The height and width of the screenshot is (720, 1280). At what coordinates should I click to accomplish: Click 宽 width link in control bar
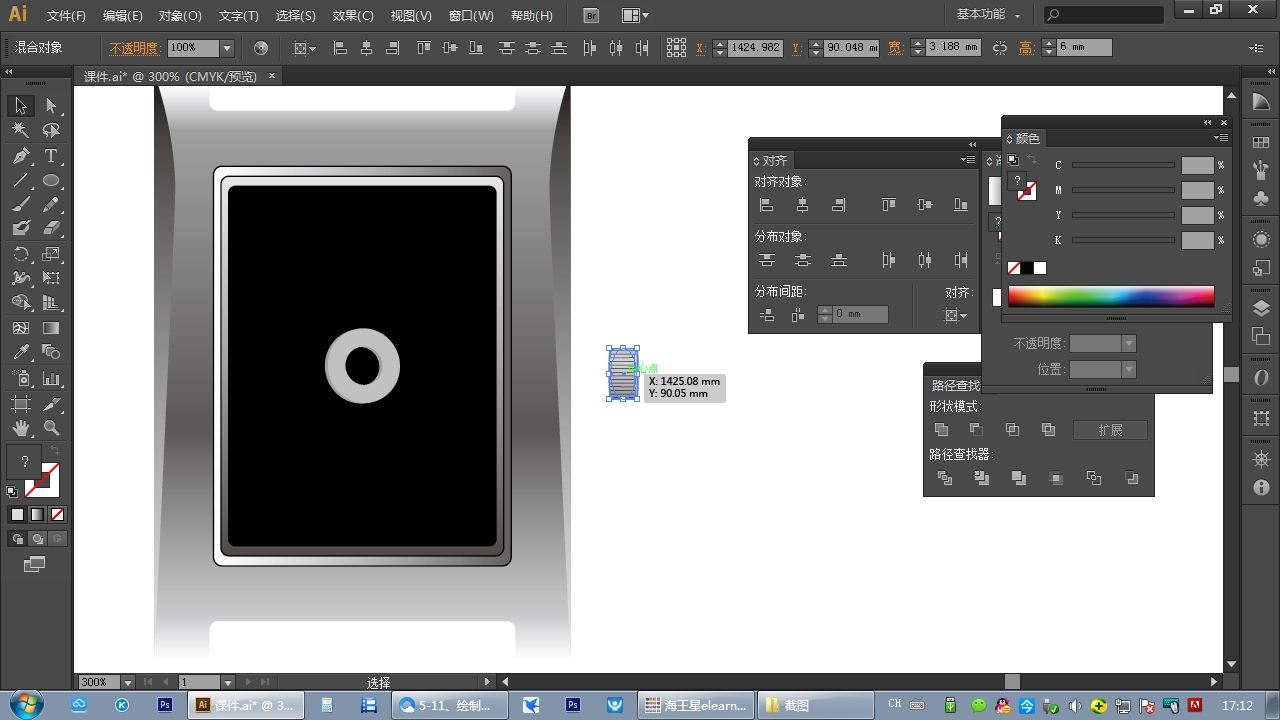coord(894,48)
